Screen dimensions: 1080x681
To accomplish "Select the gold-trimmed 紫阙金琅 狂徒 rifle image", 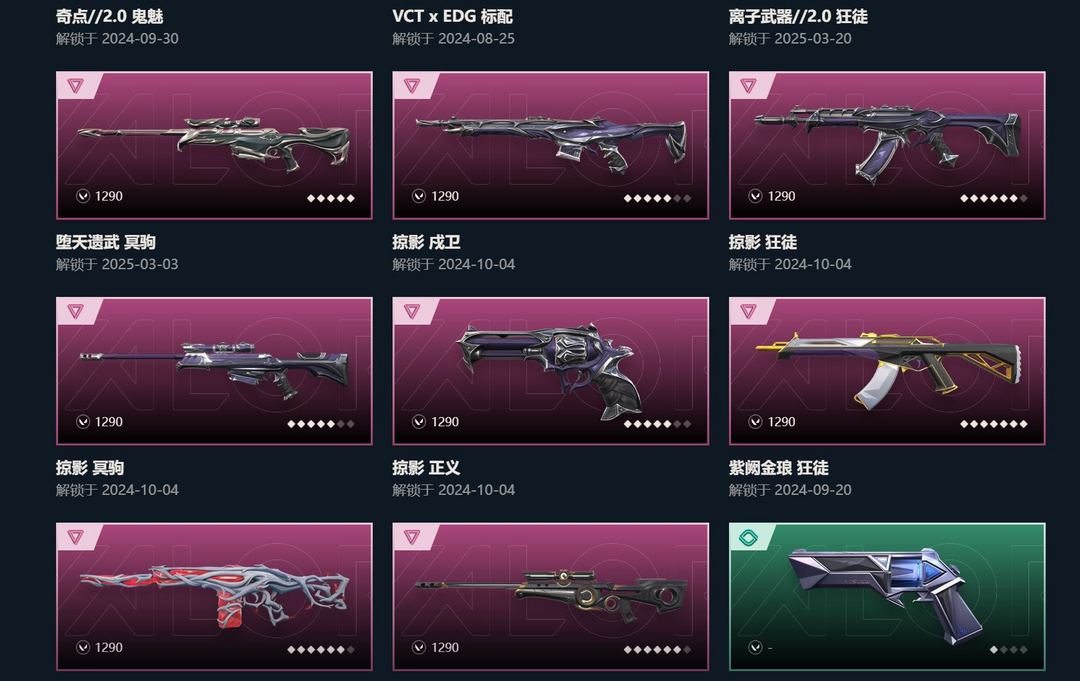I will (x=889, y=367).
